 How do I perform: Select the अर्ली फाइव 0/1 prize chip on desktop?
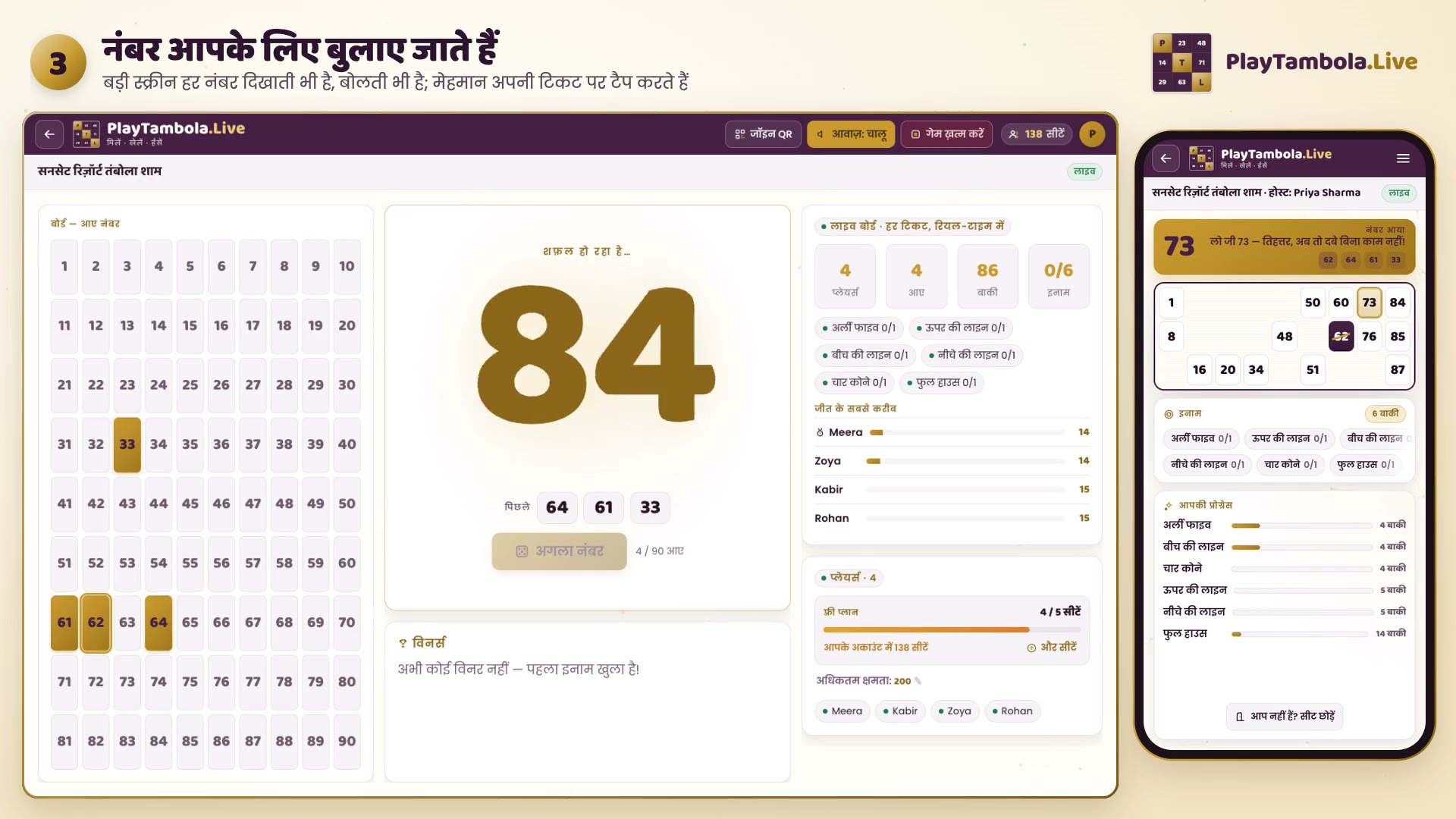tap(858, 328)
